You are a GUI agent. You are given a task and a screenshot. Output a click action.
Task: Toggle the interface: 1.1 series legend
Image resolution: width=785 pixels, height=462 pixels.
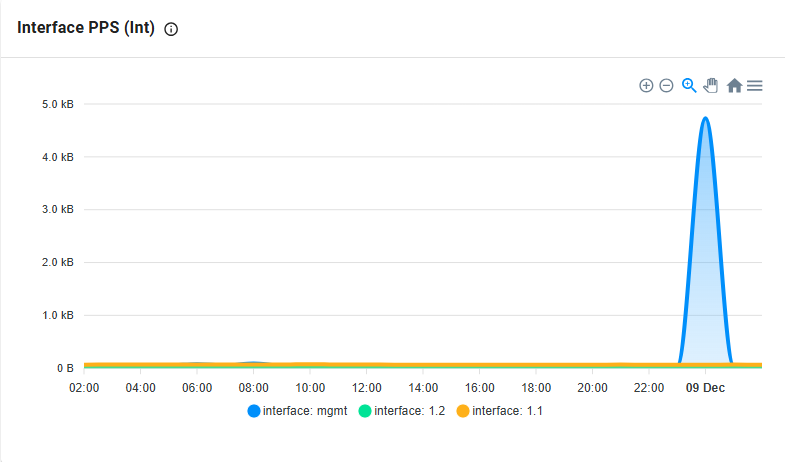click(500, 411)
